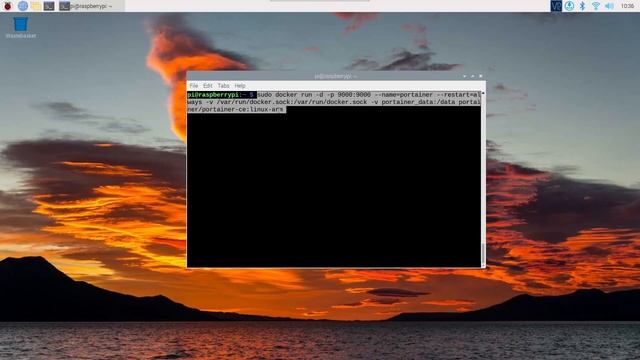The width and height of the screenshot is (640, 360).
Task: Open the File menu in terminal
Action: pyautogui.click(x=194, y=86)
